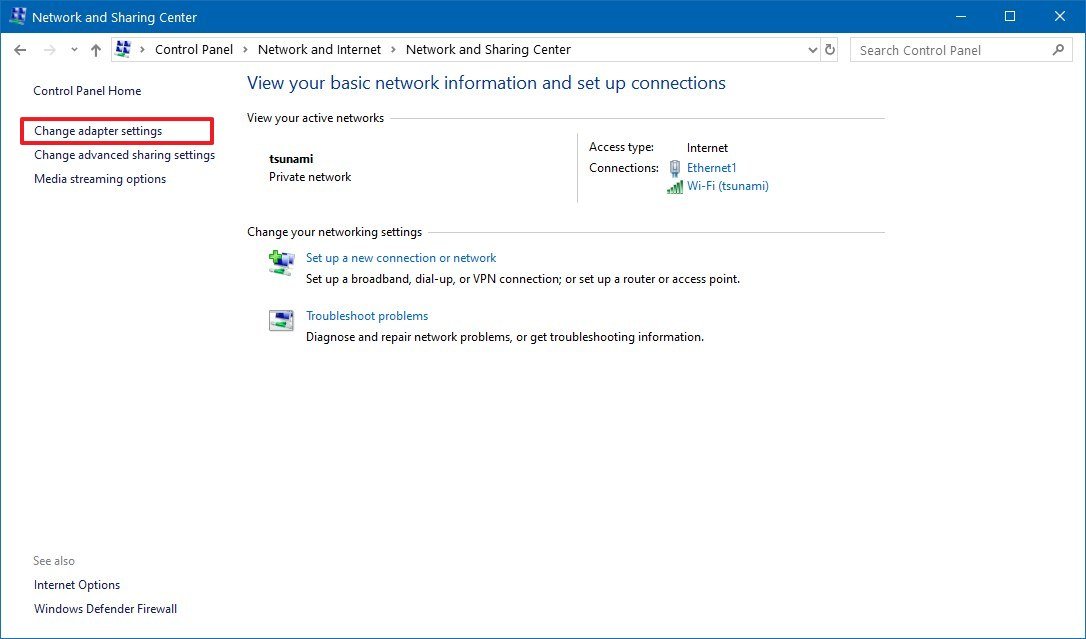Open Network and Internet from the breadcrumb
Screen dimensions: 1086x639
[x=320, y=49]
